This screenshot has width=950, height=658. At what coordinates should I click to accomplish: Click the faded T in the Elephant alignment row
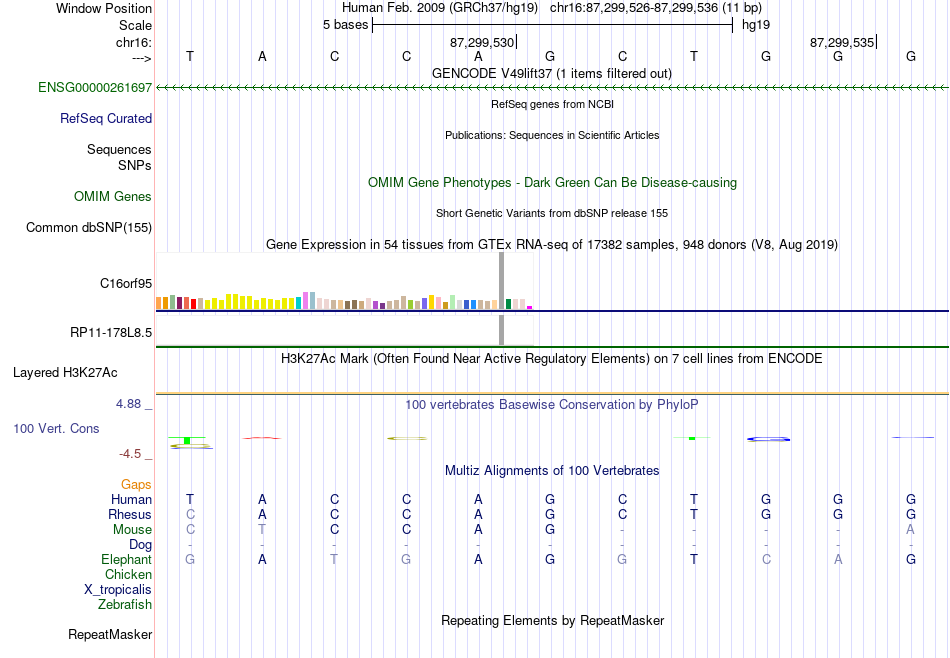point(334,559)
